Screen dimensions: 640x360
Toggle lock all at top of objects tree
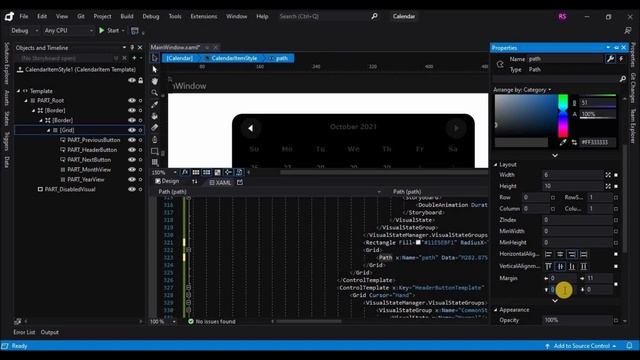[x=141, y=80]
